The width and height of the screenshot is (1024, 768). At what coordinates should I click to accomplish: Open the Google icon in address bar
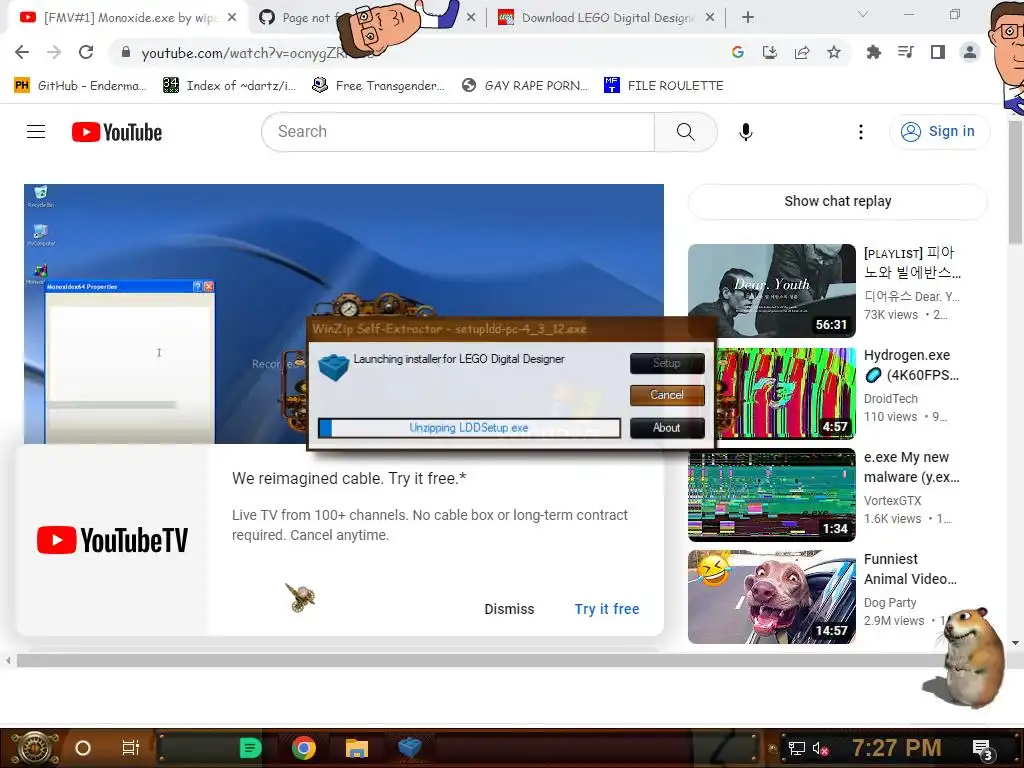click(x=737, y=52)
